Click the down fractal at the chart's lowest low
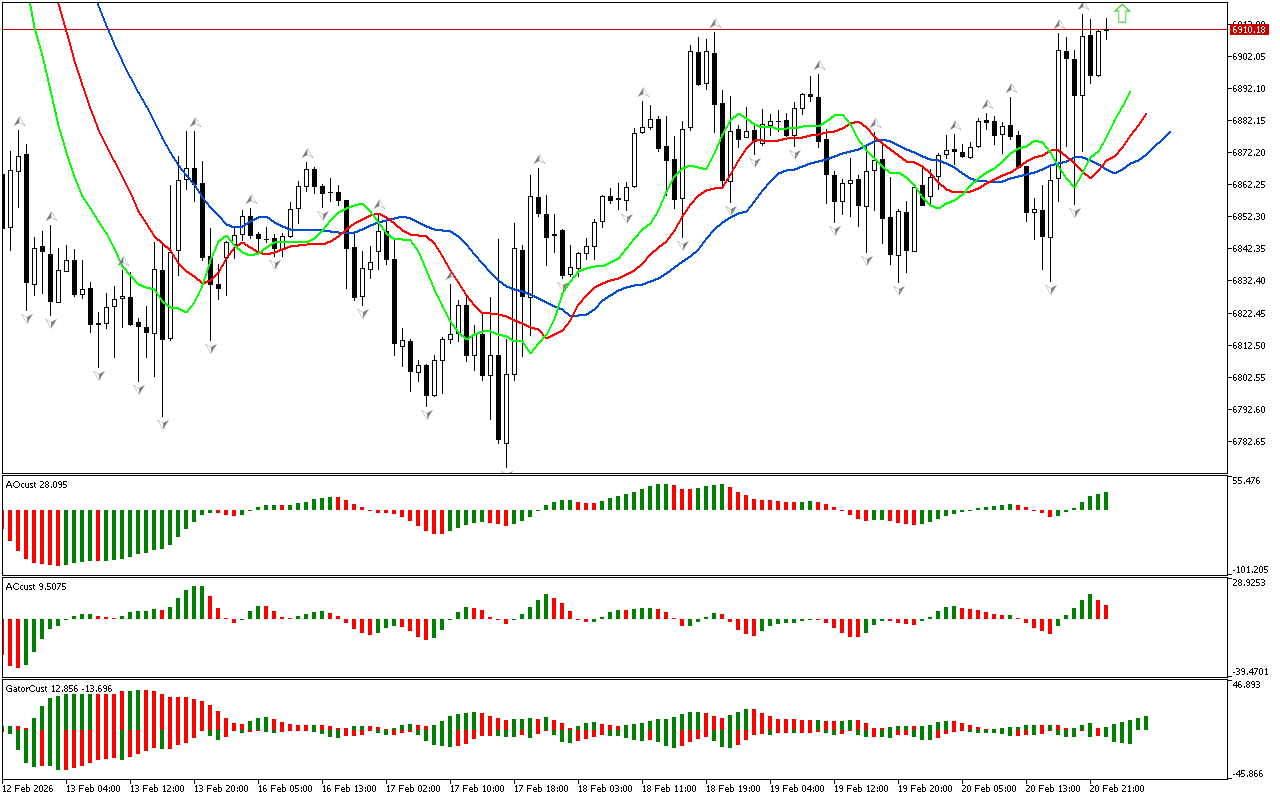1280x800 pixels. click(507, 470)
